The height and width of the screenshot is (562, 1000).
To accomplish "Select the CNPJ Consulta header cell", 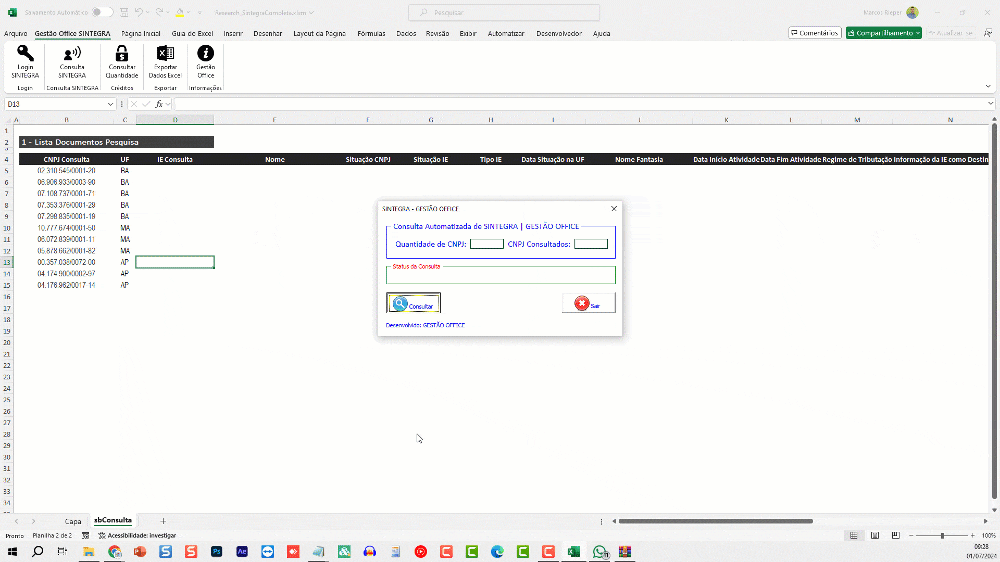I will pyautogui.click(x=66, y=159).
